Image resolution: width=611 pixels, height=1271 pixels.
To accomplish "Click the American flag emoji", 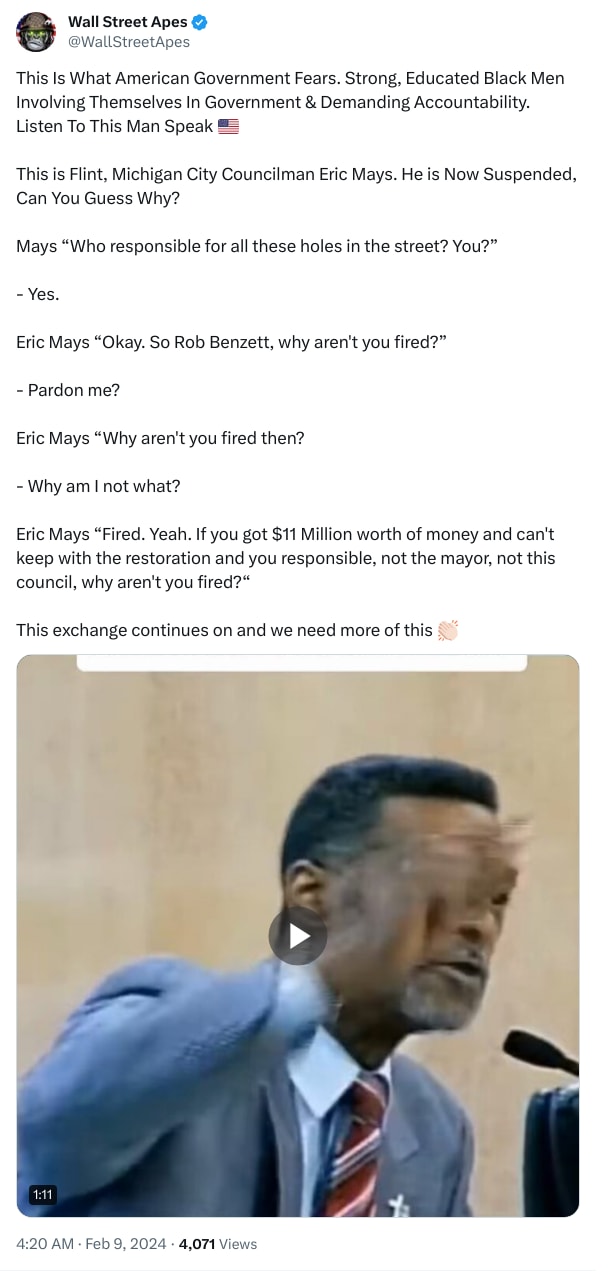I will pos(229,126).
